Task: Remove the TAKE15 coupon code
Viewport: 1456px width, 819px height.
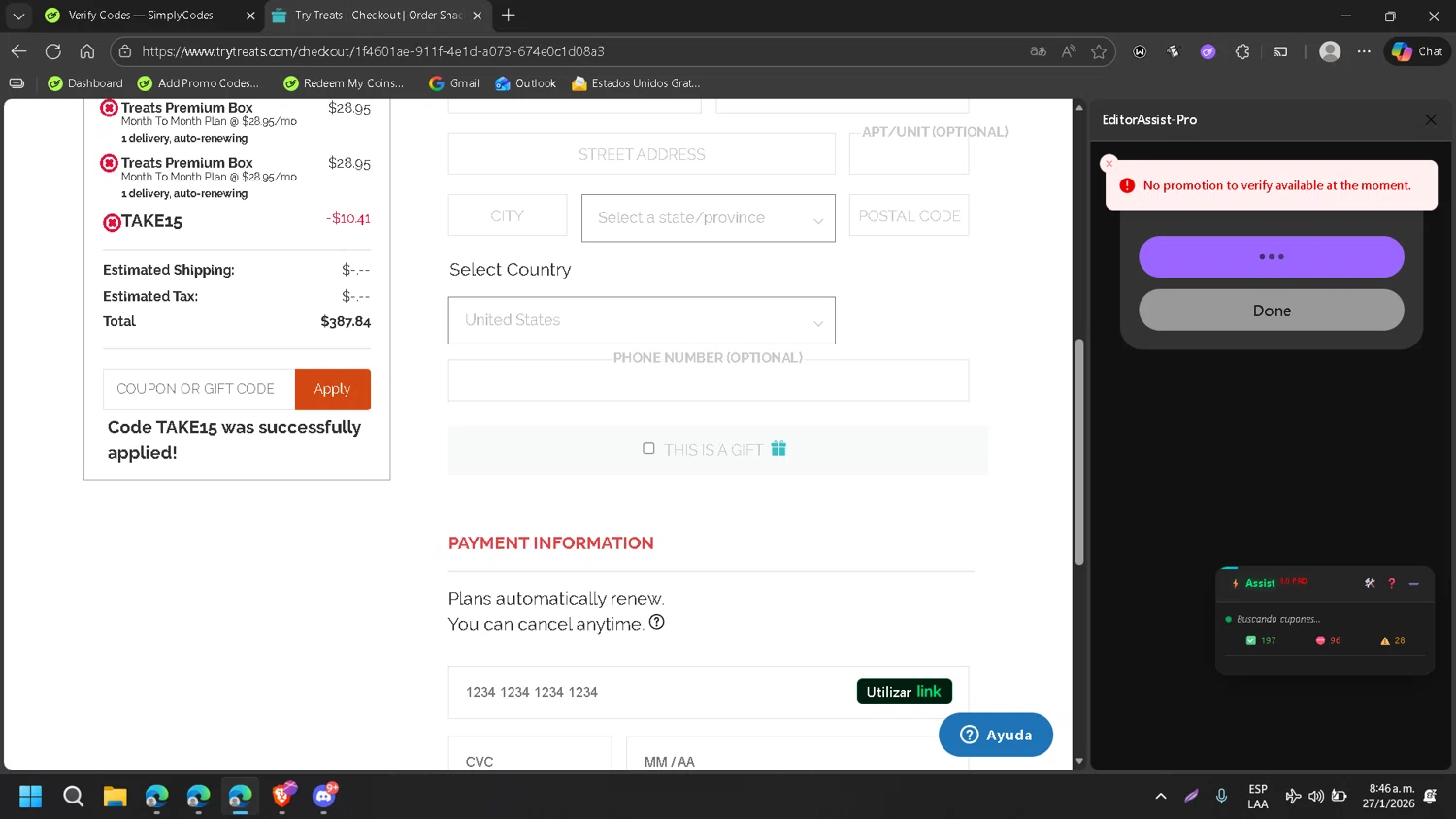Action: point(113,223)
